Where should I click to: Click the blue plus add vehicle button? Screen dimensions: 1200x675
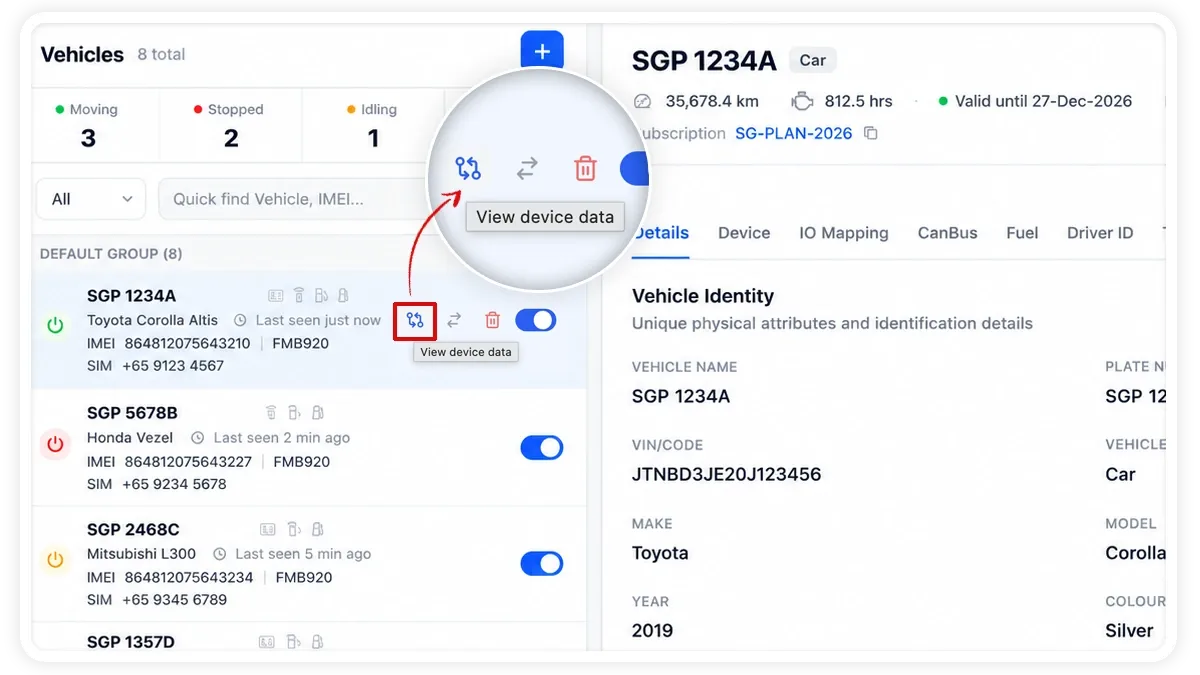click(x=542, y=51)
